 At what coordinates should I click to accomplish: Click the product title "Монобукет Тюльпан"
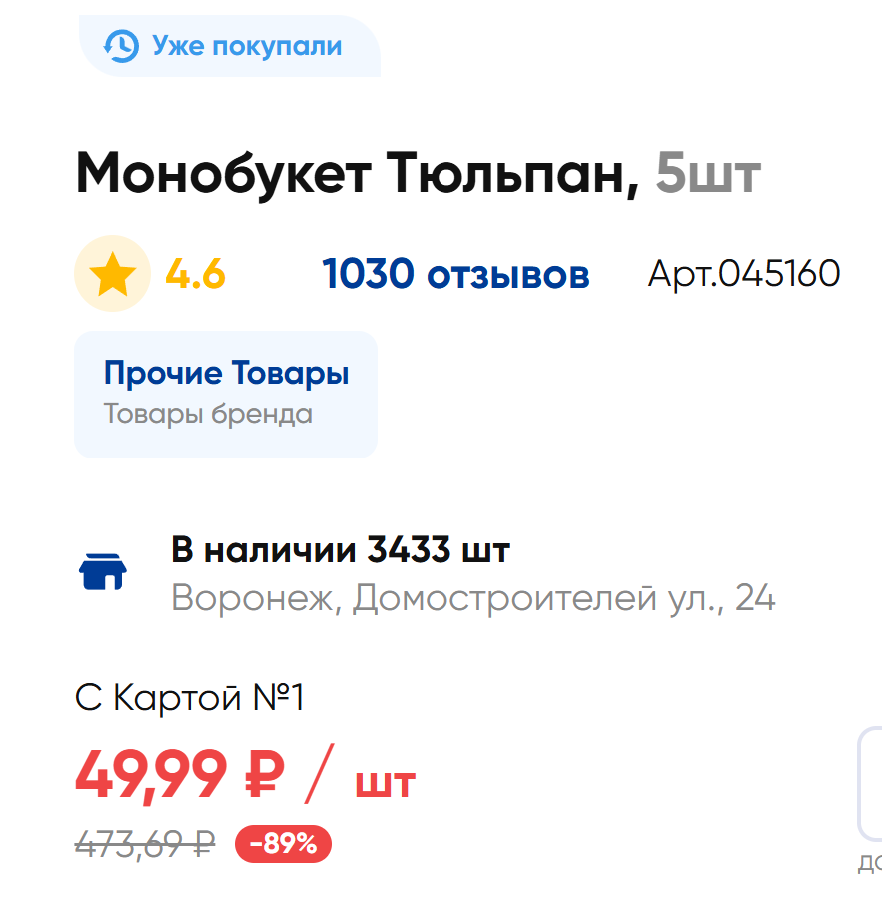357,174
